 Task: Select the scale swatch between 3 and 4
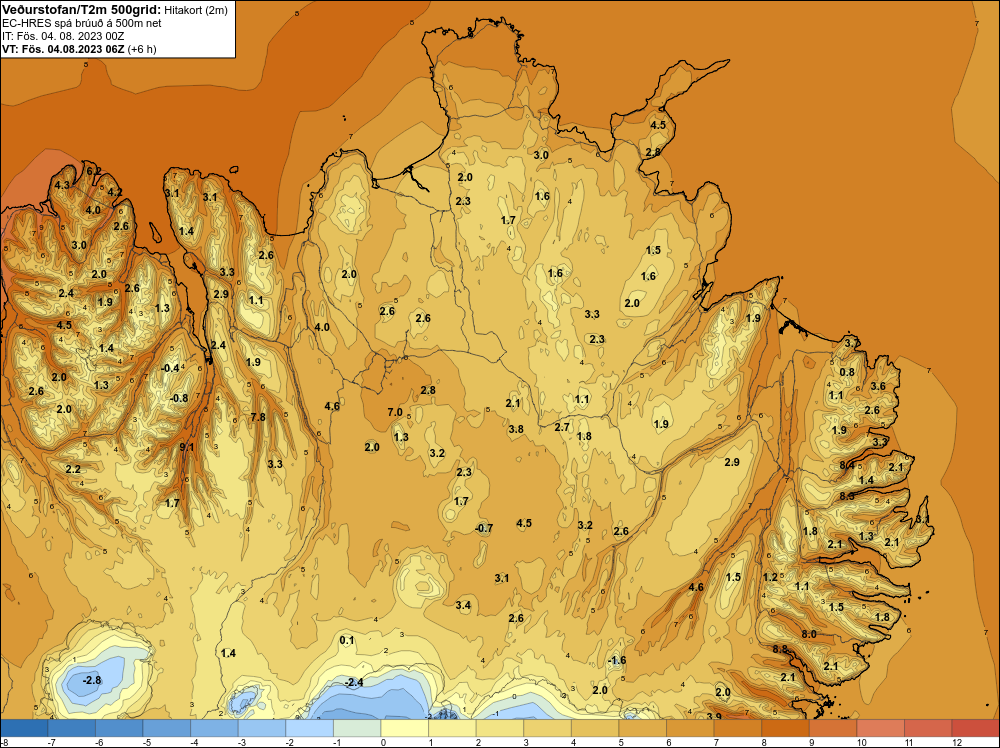point(547,728)
